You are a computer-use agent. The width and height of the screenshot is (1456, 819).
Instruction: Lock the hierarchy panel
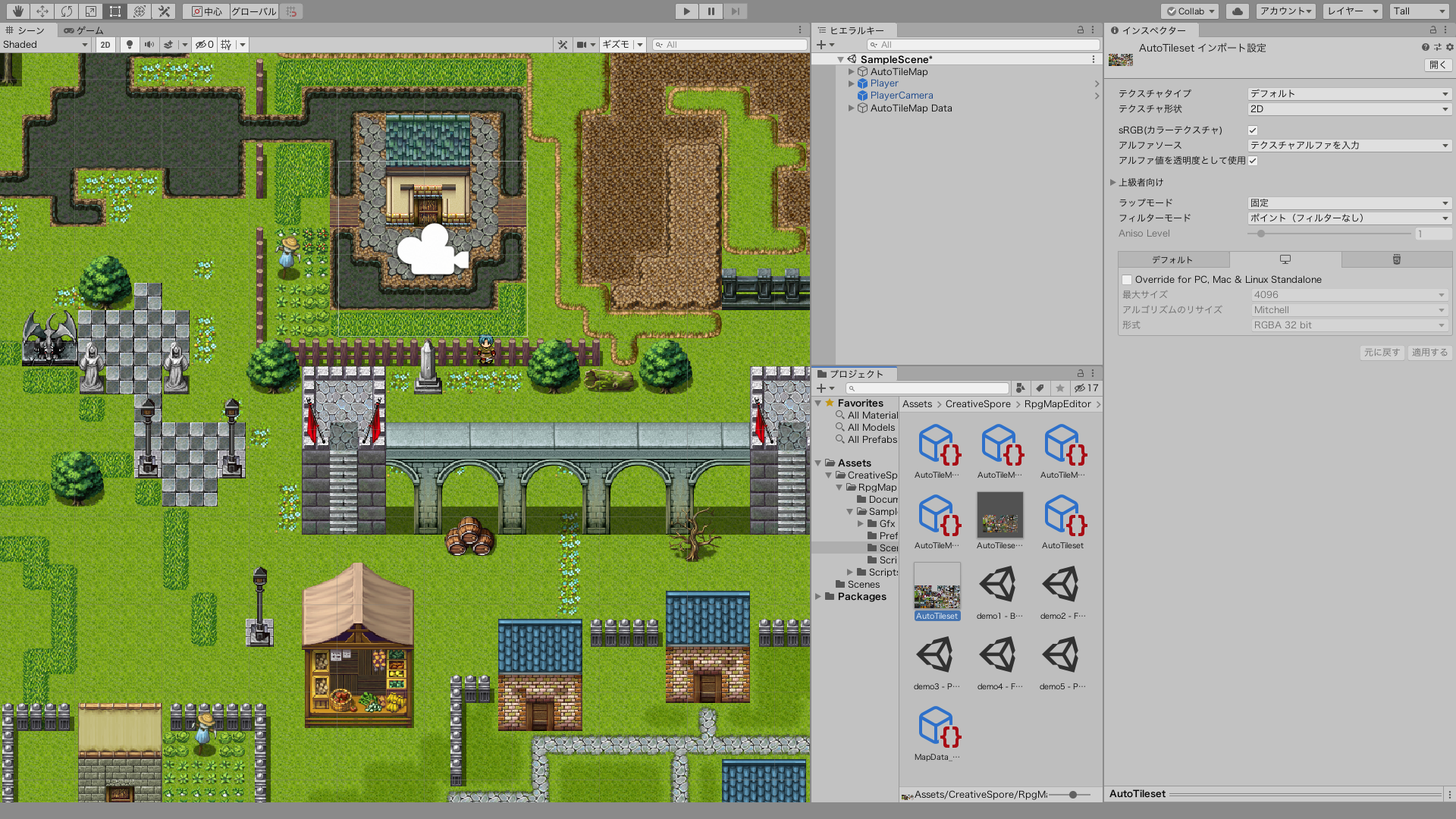[1081, 30]
